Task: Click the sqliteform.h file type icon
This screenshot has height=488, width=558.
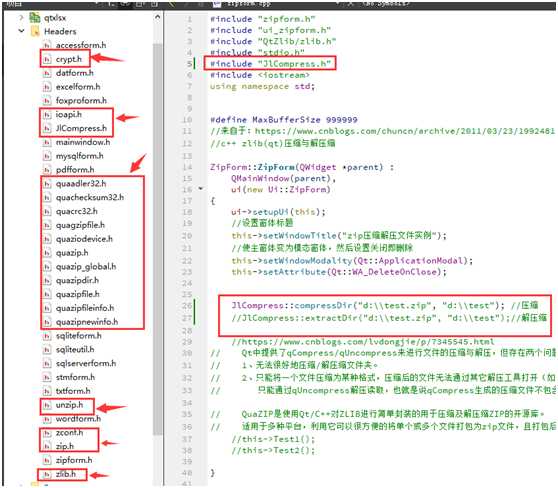Action: point(47,336)
